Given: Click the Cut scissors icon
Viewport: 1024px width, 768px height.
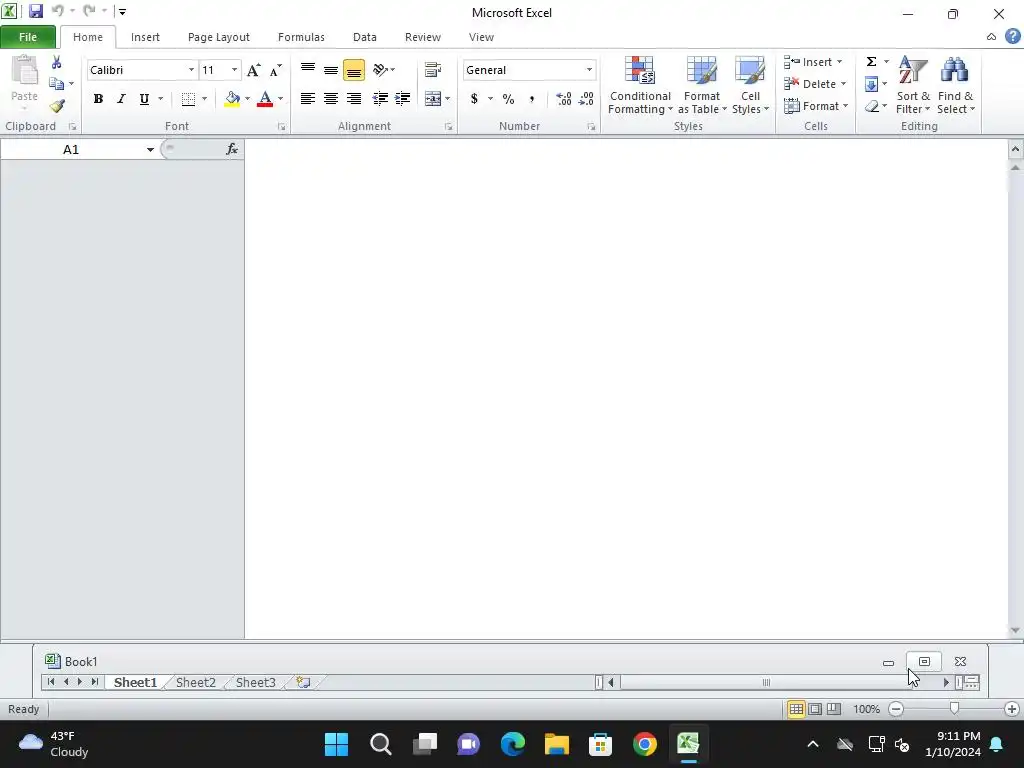Looking at the screenshot, I should pyautogui.click(x=57, y=62).
